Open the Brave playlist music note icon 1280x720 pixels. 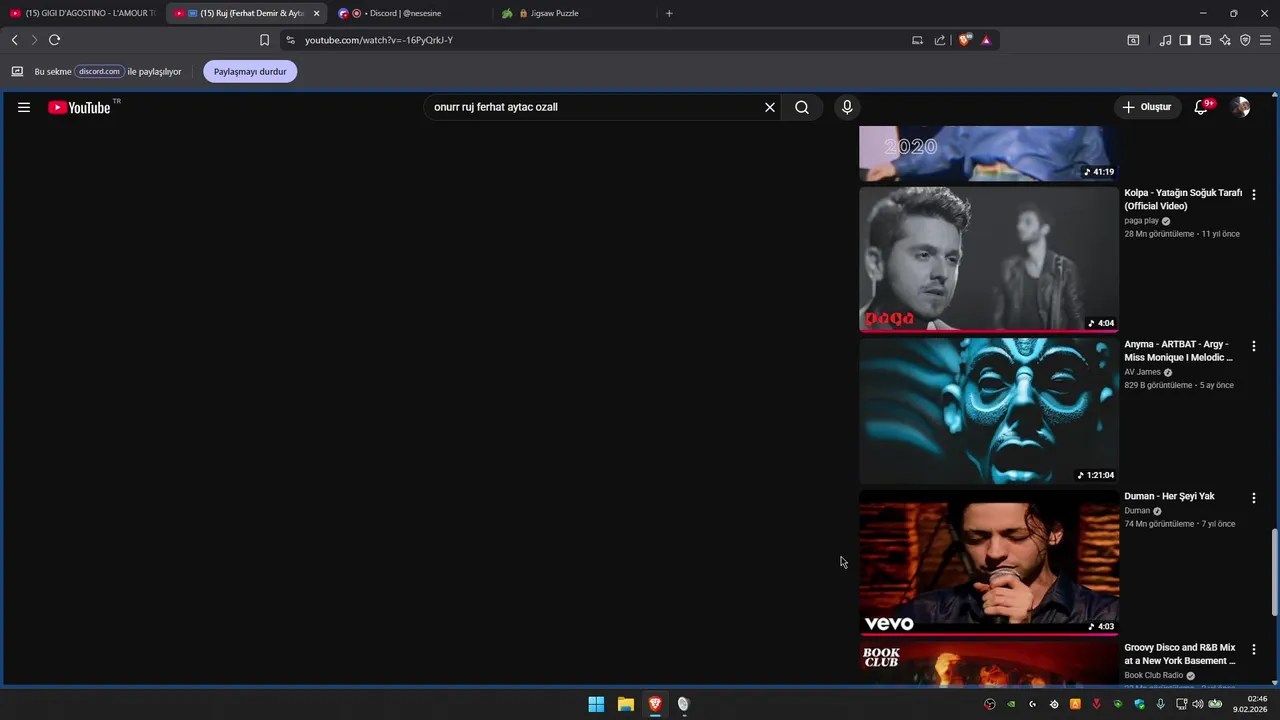1165,40
